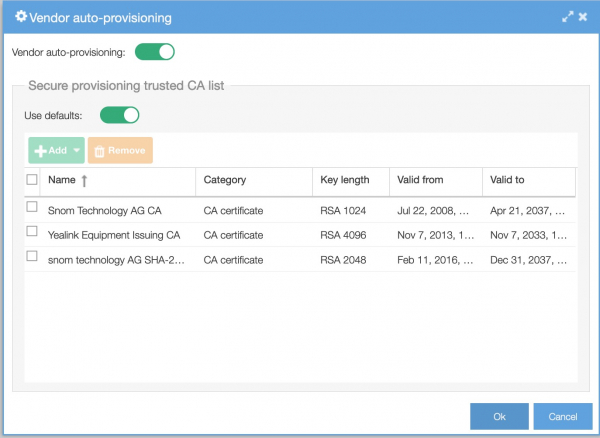
Task: Select the Yealink Equipment Issuing CA row name
Action: tap(114, 235)
